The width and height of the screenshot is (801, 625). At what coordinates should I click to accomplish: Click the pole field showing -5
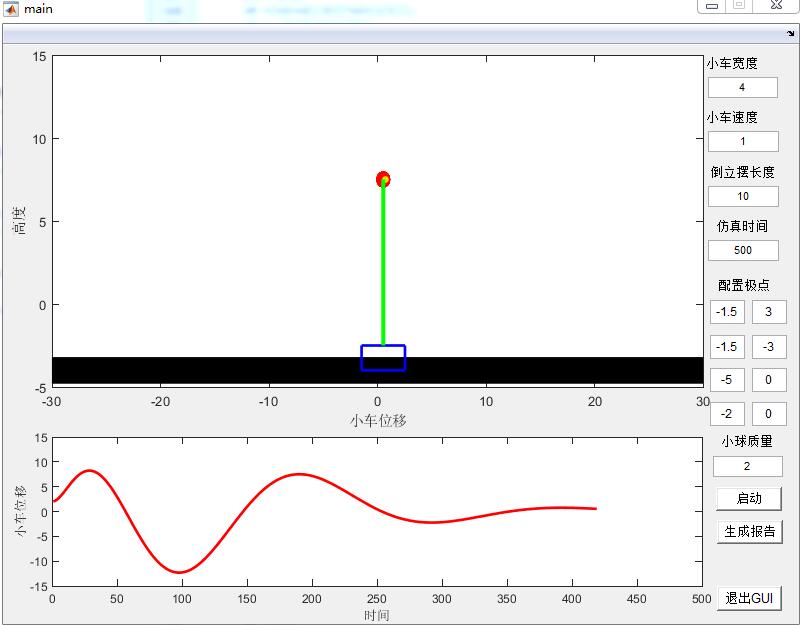(x=727, y=380)
